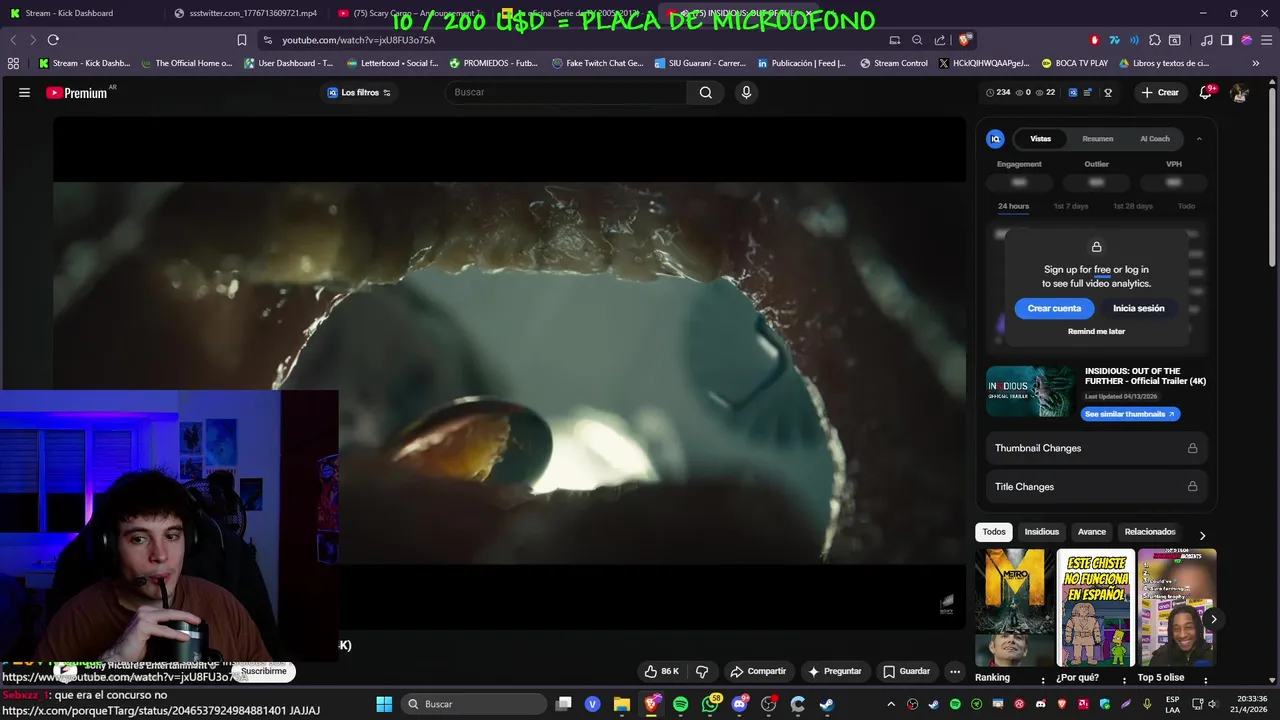Viewport: 1280px width, 720px height.
Task: Switch to the AI Coach tab
Action: tap(1154, 139)
